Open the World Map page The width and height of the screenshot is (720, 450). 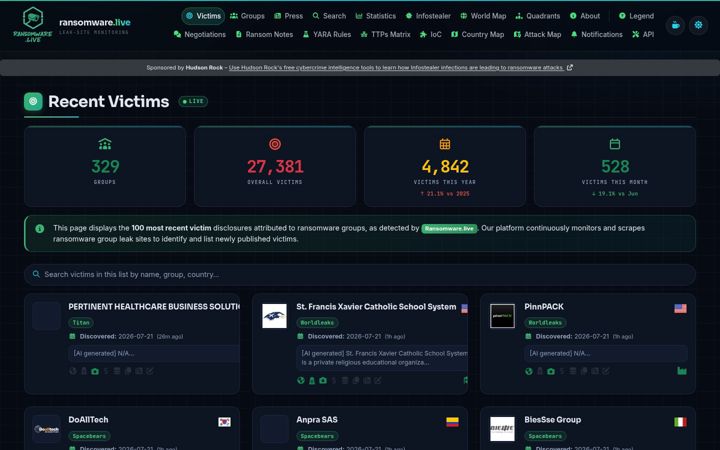[483, 16]
